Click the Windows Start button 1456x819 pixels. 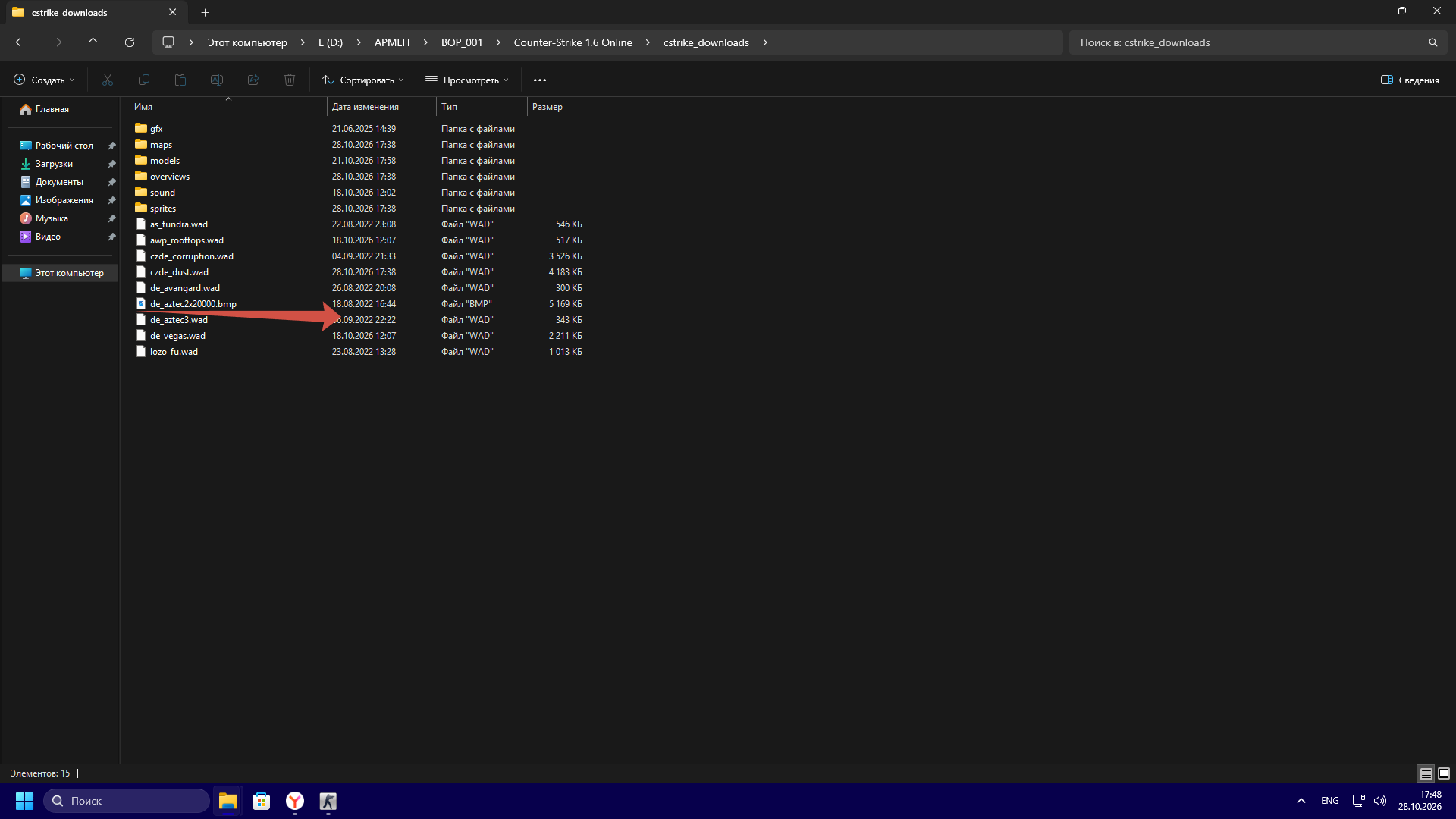click(25, 801)
